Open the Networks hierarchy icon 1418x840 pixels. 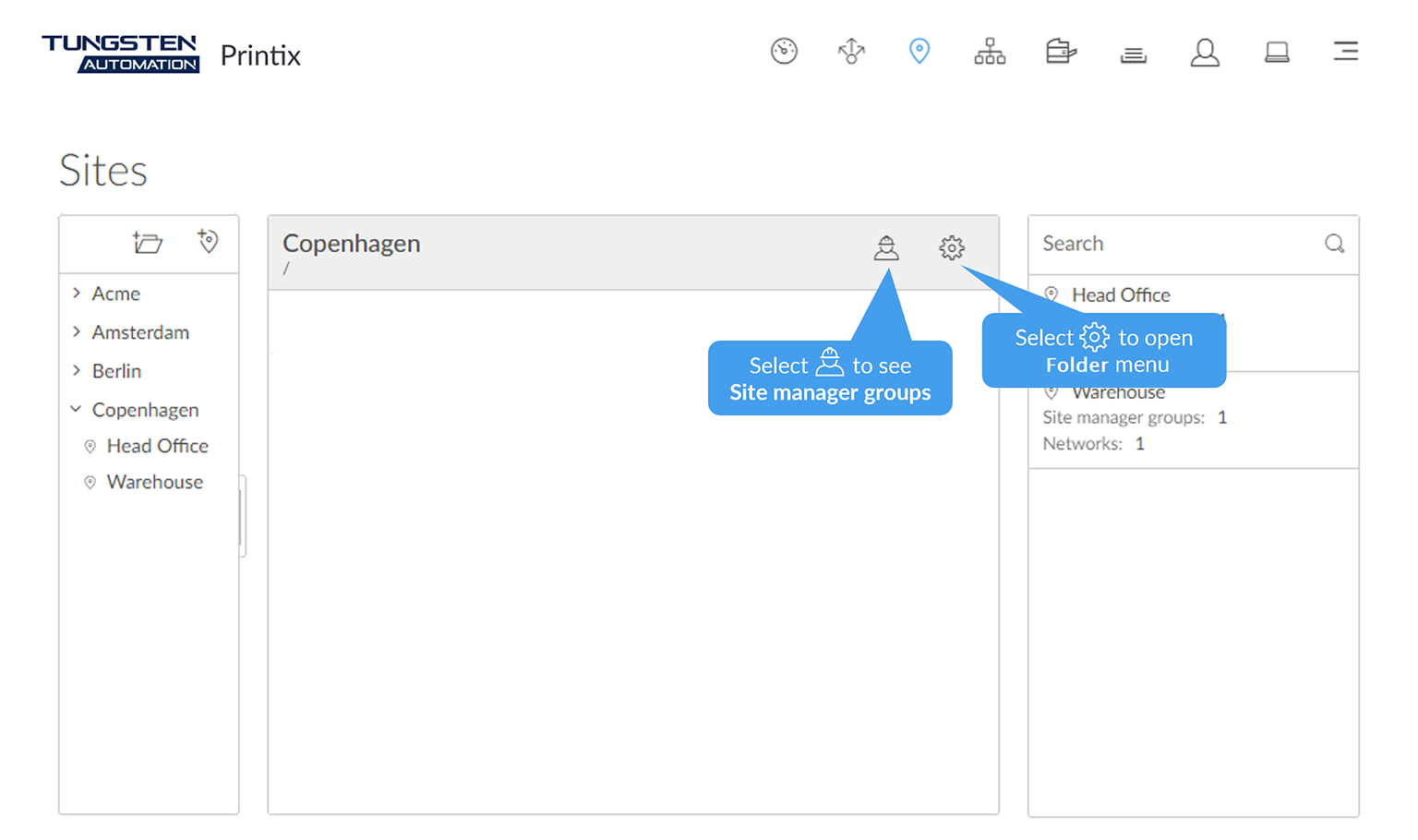click(x=990, y=52)
